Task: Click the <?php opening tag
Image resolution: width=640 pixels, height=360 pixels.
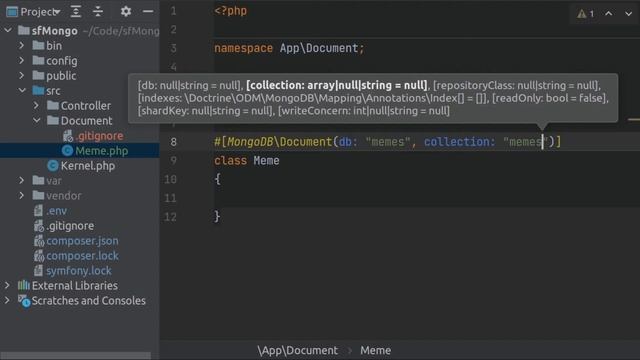Action: 231,11
